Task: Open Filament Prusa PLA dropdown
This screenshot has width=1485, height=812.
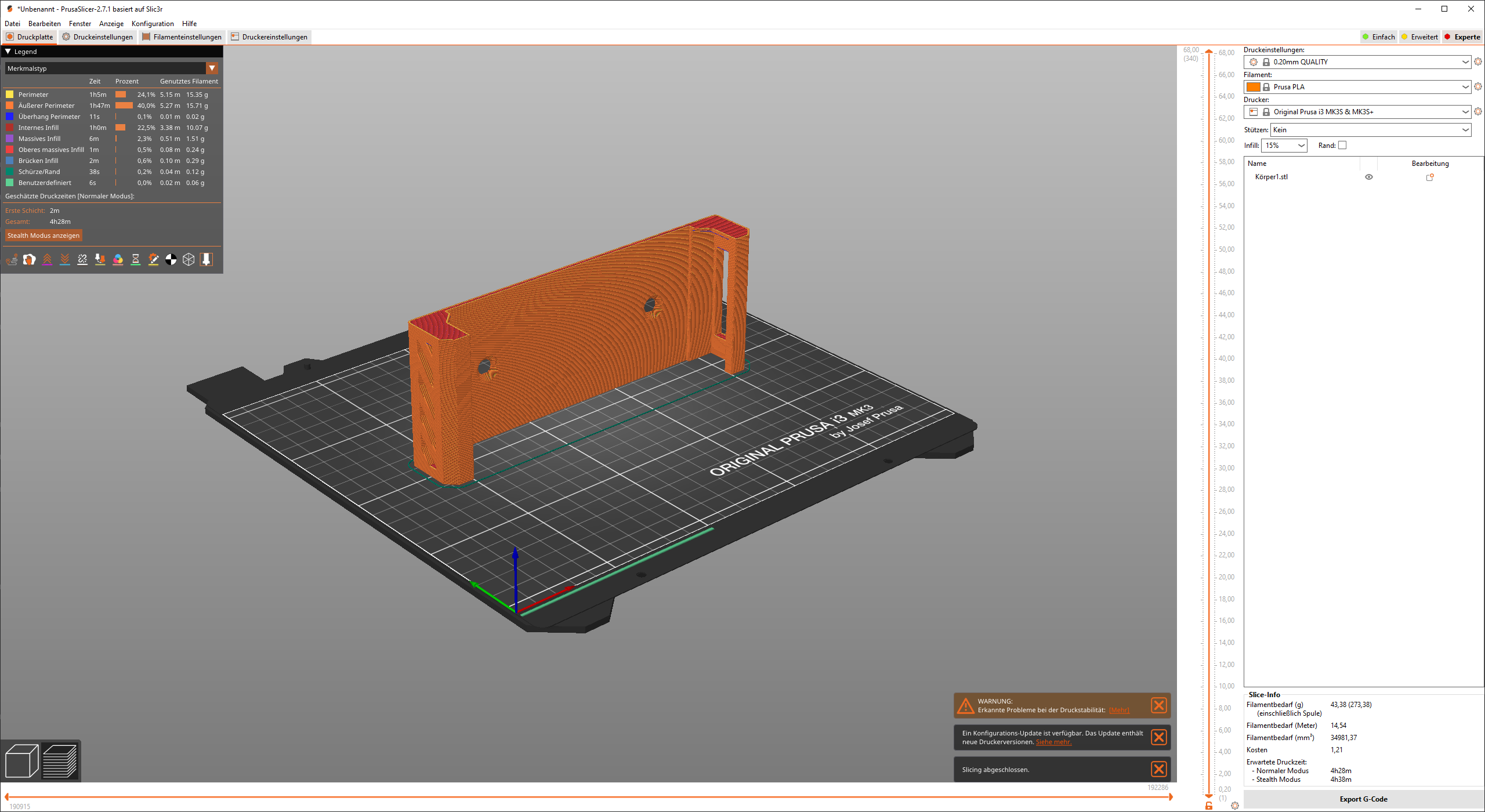Action: pos(1357,87)
